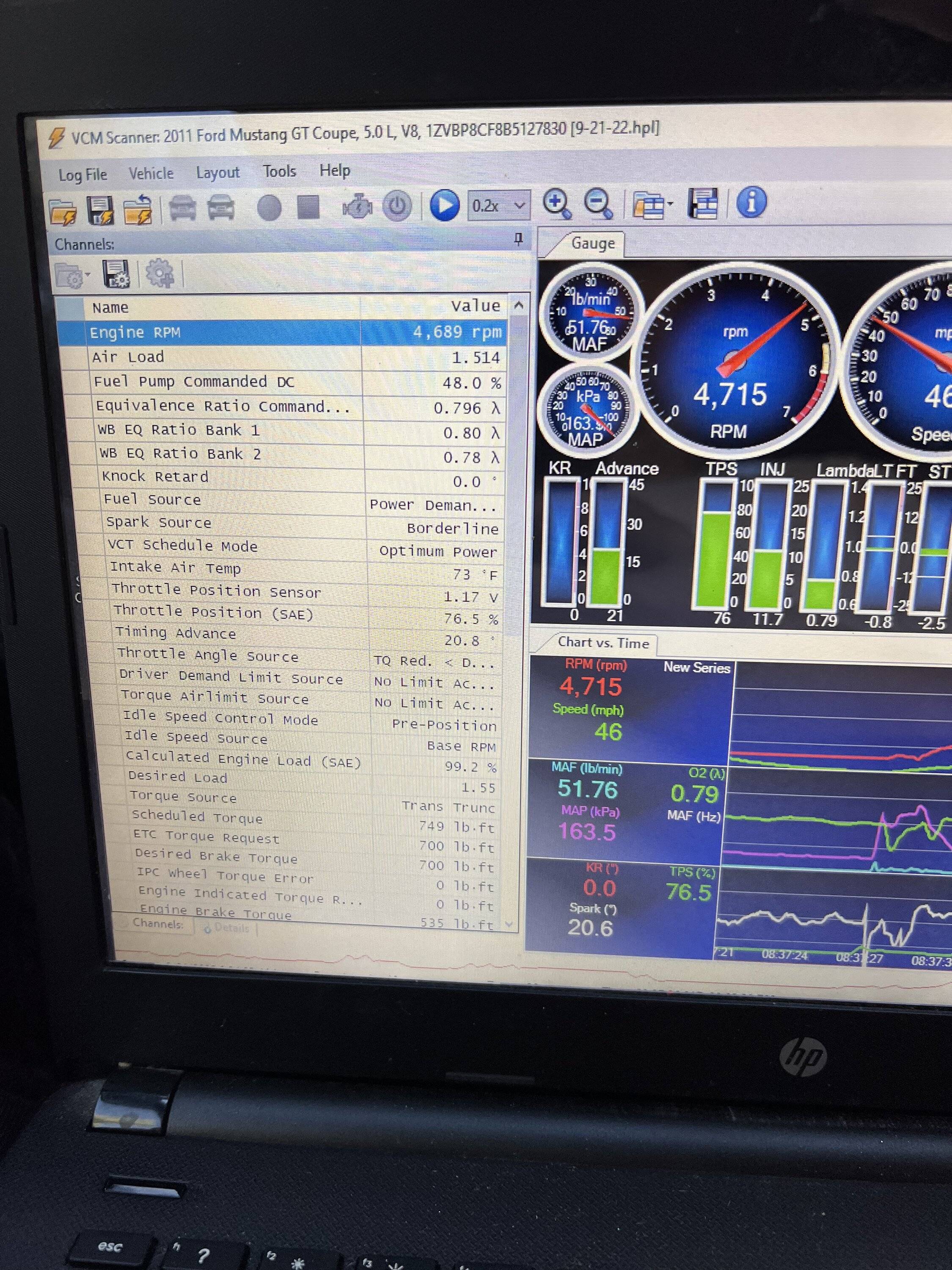Open the blue info icon
The image size is (952, 1270).
[x=751, y=202]
